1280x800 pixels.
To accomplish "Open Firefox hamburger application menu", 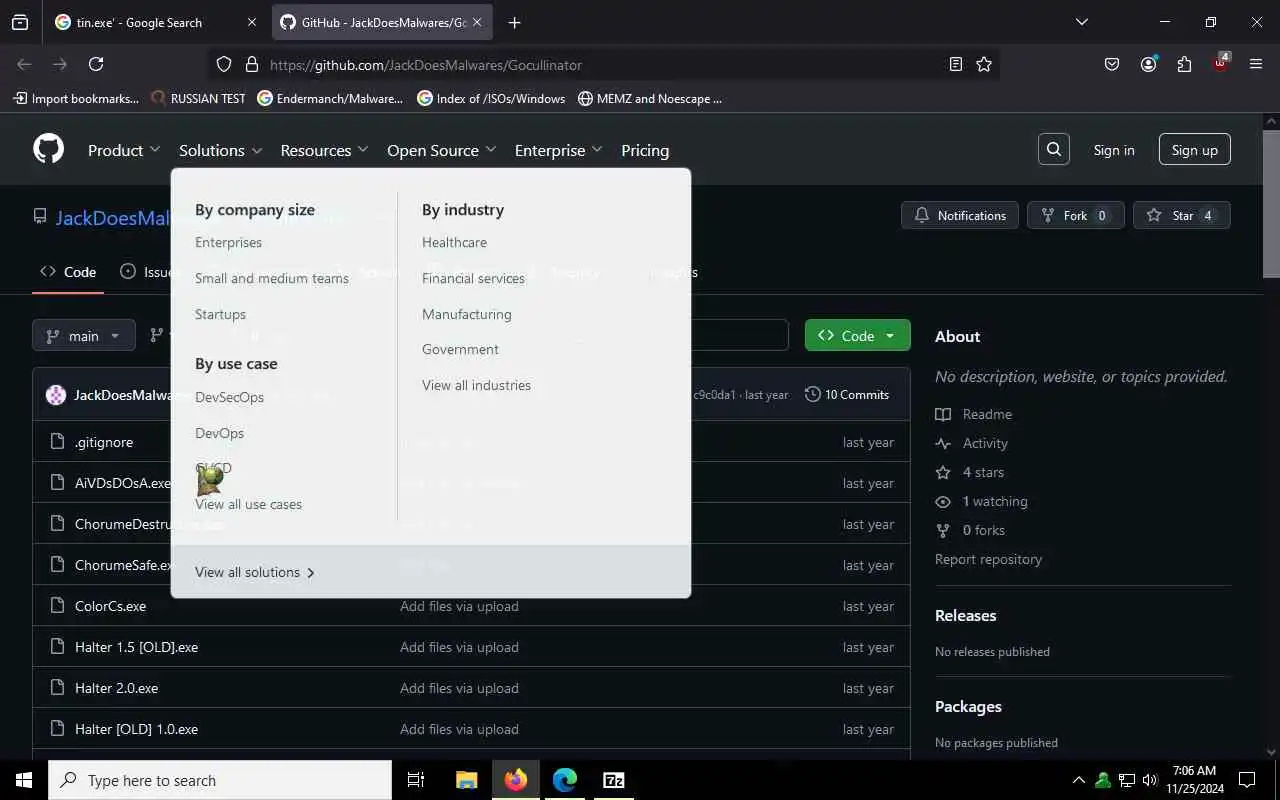I will (1256, 64).
